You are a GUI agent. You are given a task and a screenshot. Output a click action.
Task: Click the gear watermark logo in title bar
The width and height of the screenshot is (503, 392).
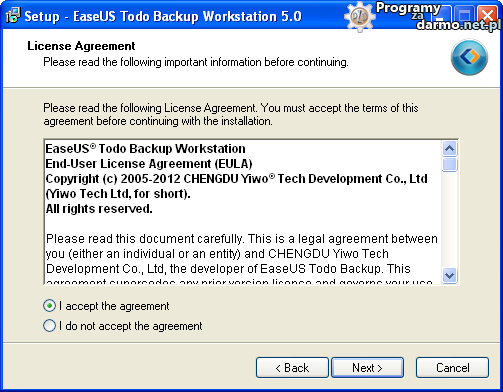pyautogui.click(x=360, y=16)
